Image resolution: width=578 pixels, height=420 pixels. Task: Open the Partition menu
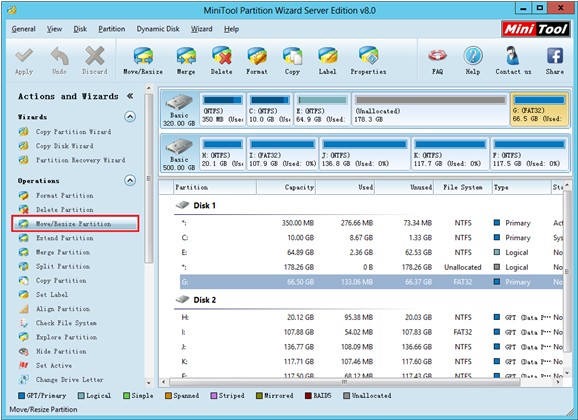pyautogui.click(x=112, y=29)
